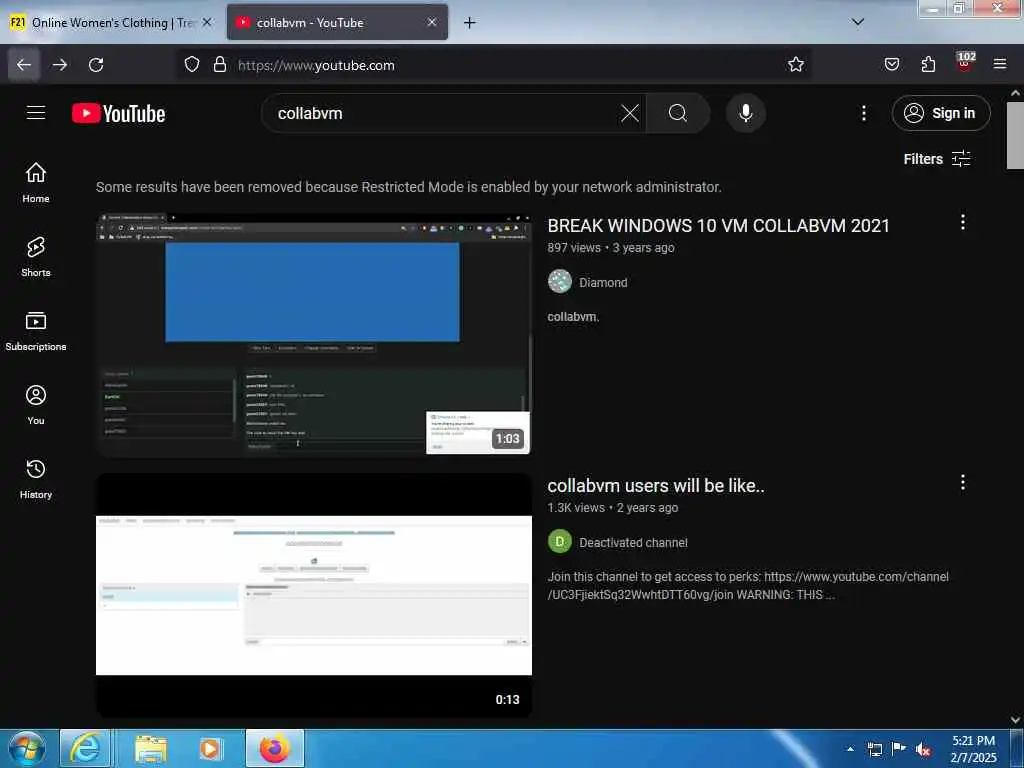Open search Filters

[x=936, y=159]
